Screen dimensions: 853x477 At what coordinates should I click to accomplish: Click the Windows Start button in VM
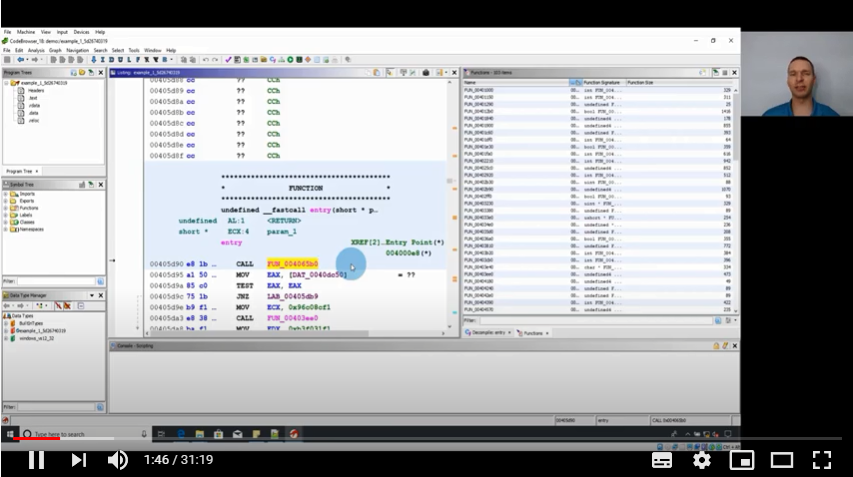[x=10, y=434]
